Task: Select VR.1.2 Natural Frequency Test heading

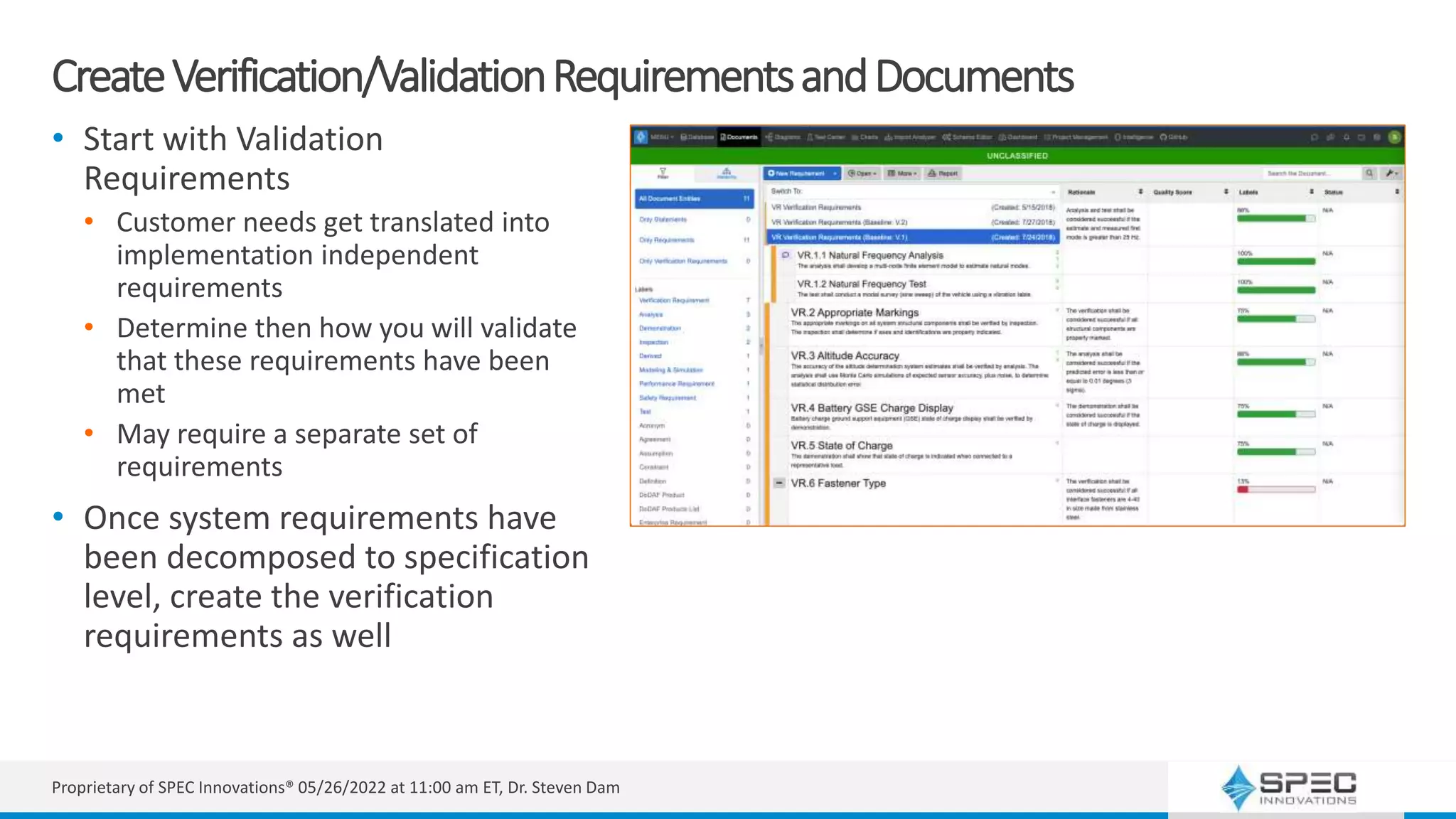Action: tap(862, 284)
